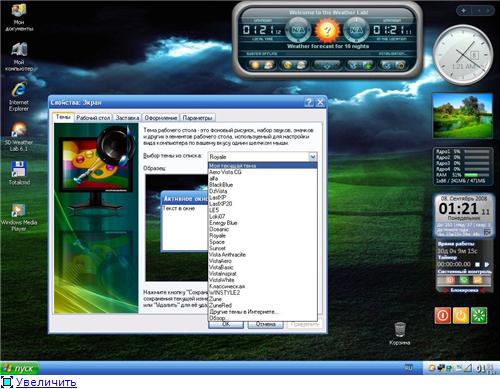The width and height of the screenshot is (500, 389).
Task: Choose the Aero Vista CG theme
Action: pyautogui.click(x=225, y=172)
